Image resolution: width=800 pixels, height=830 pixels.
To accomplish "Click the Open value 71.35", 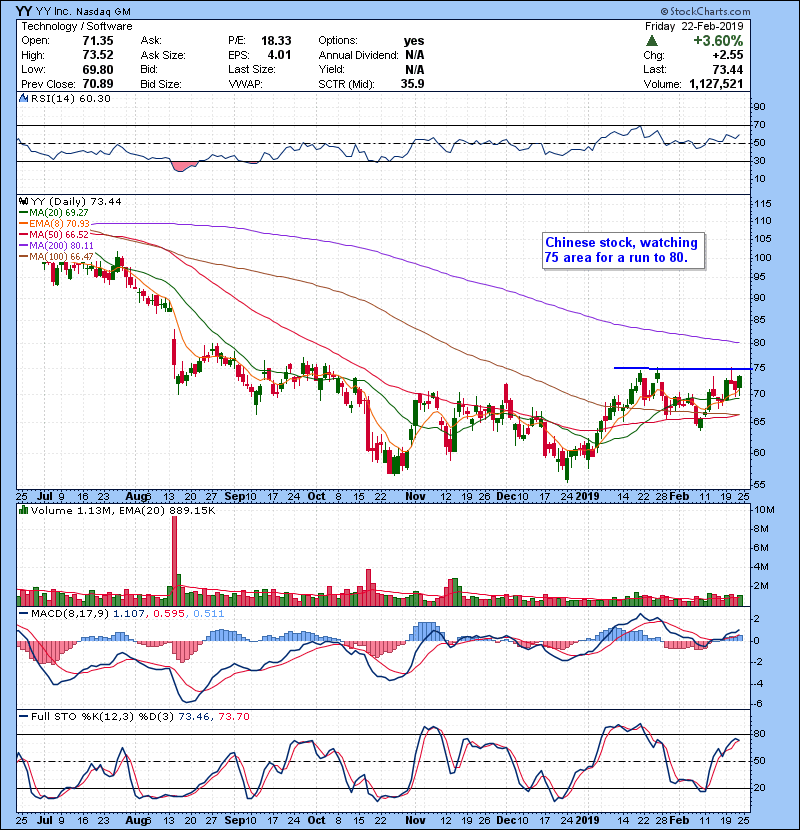I will (x=98, y=41).
